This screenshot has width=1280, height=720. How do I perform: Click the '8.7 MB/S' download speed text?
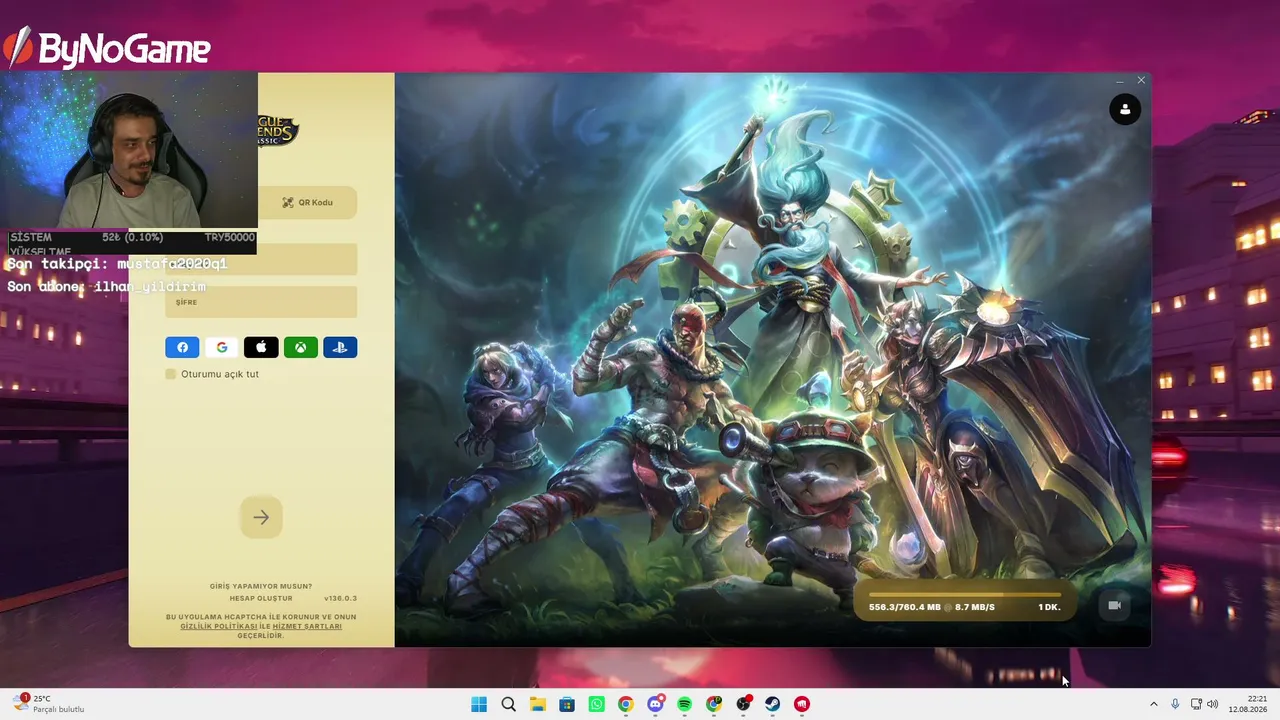(x=975, y=607)
